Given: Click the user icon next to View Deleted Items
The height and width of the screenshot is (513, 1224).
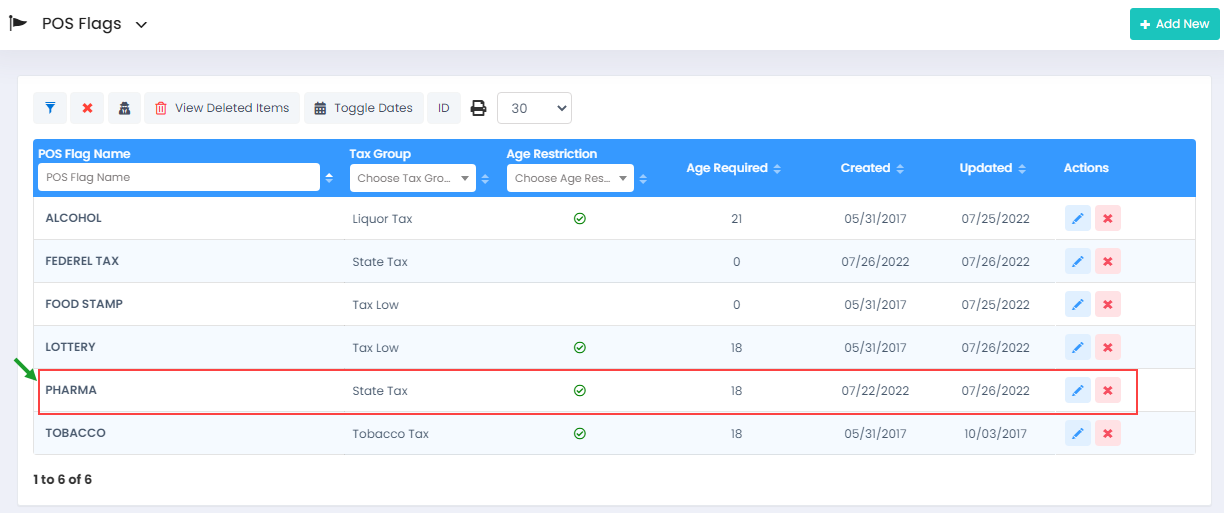Looking at the screenshot, I should (x=124, y=108).
